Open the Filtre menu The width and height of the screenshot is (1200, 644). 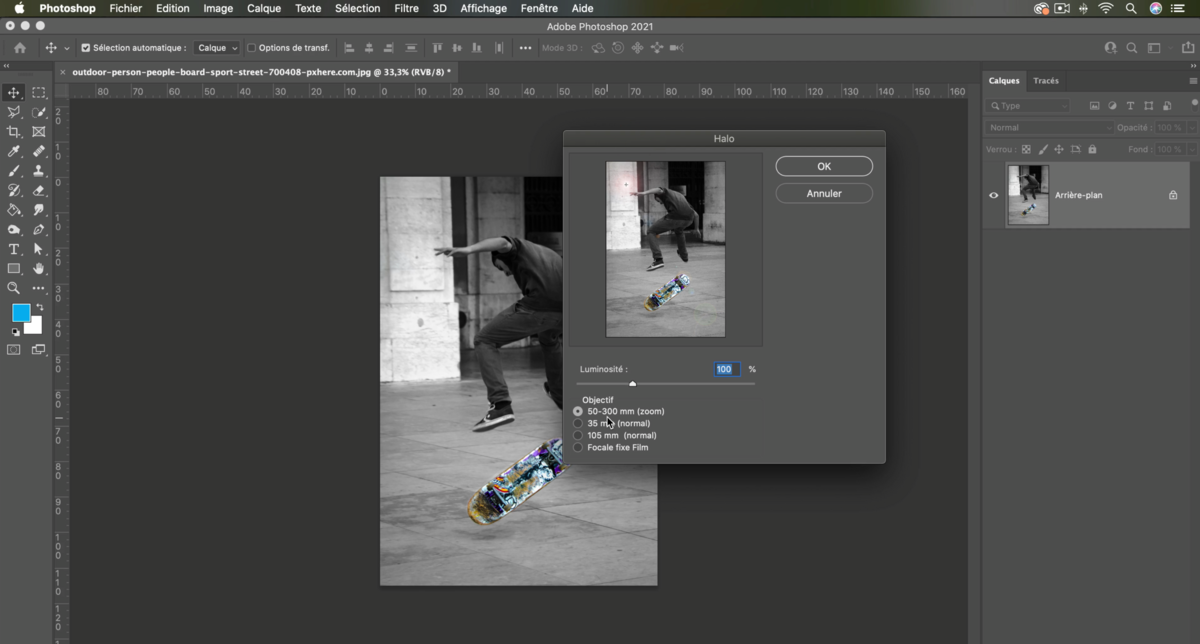tap(406, 8)
